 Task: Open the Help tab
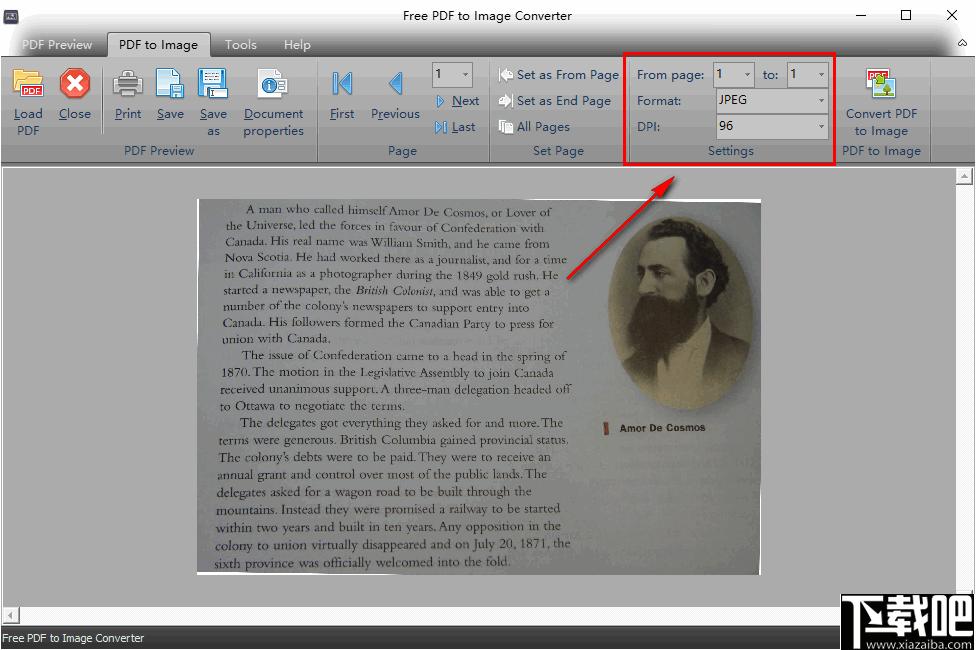pyautogui.click(x=297, y=45)
